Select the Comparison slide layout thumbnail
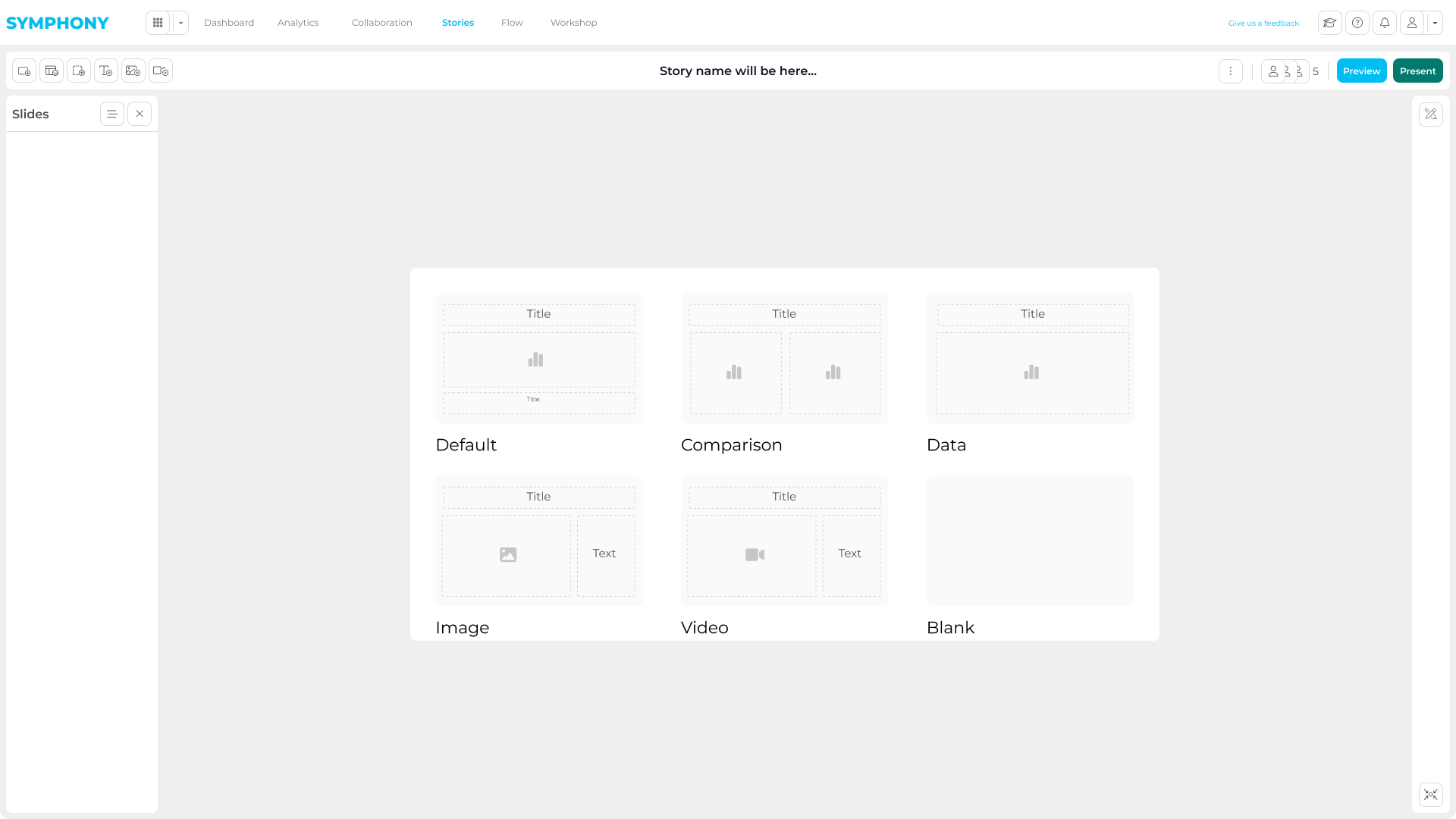1456x819 pixels. pyautogui.click(x=784, y=359)
